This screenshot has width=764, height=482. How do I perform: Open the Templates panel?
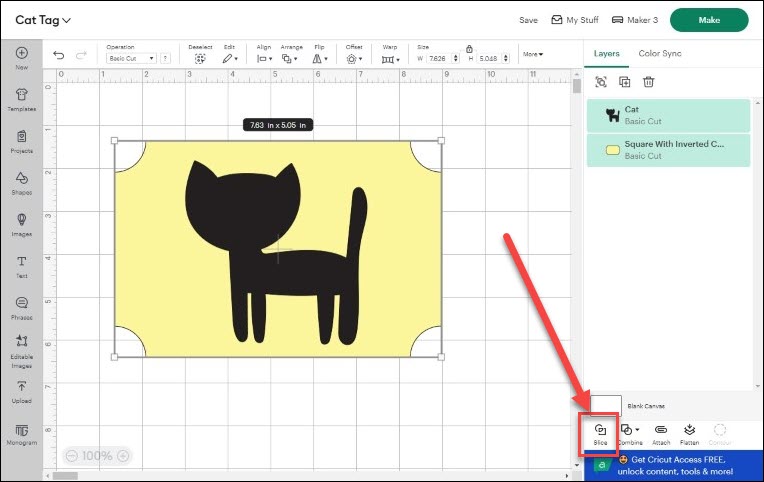point(21,99)
